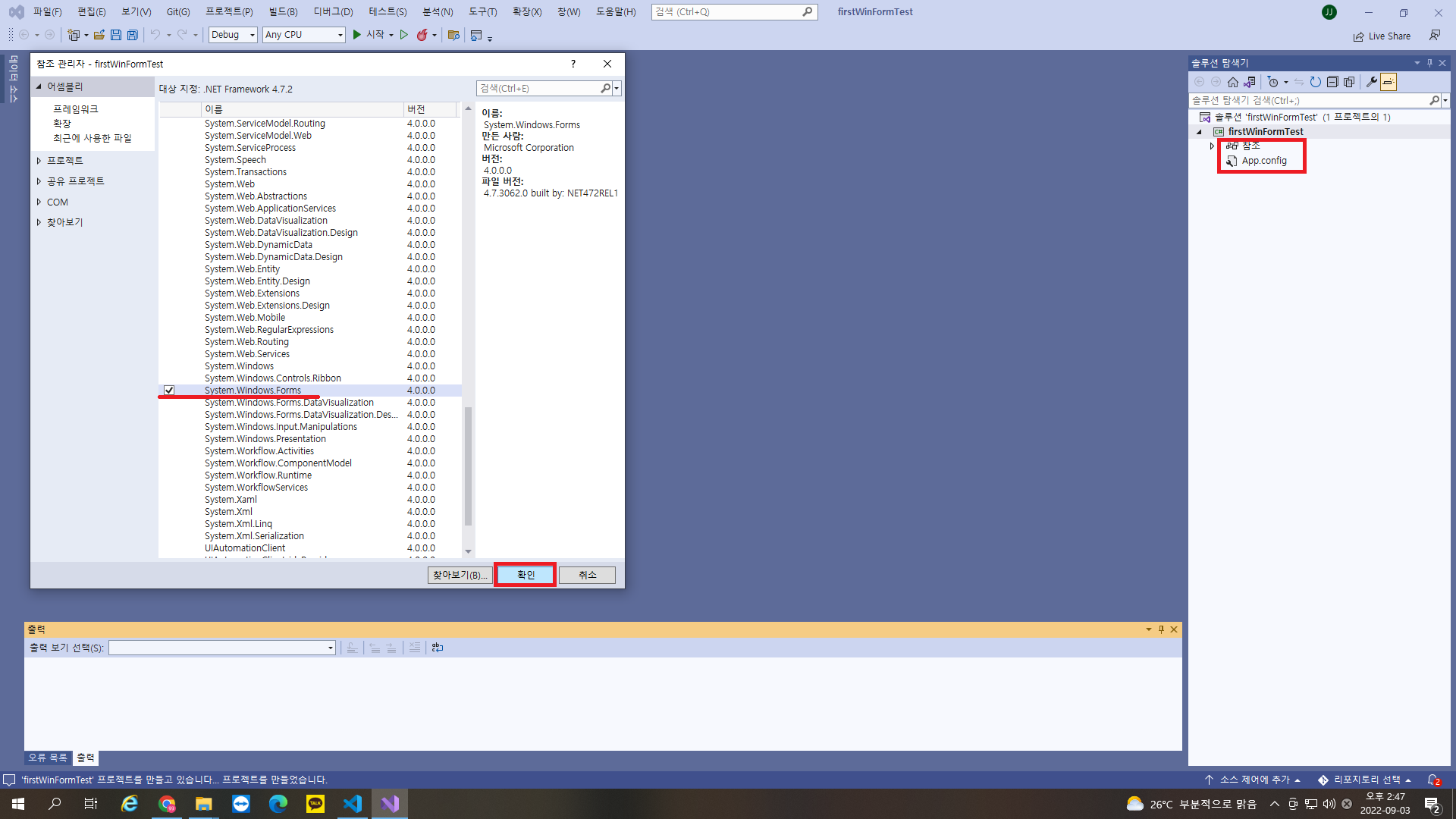Image resolution: width=1456 pixels, height=819 pixels.
Task: Click the 찾아보기(B)... button
Action: tap(460, 575)
